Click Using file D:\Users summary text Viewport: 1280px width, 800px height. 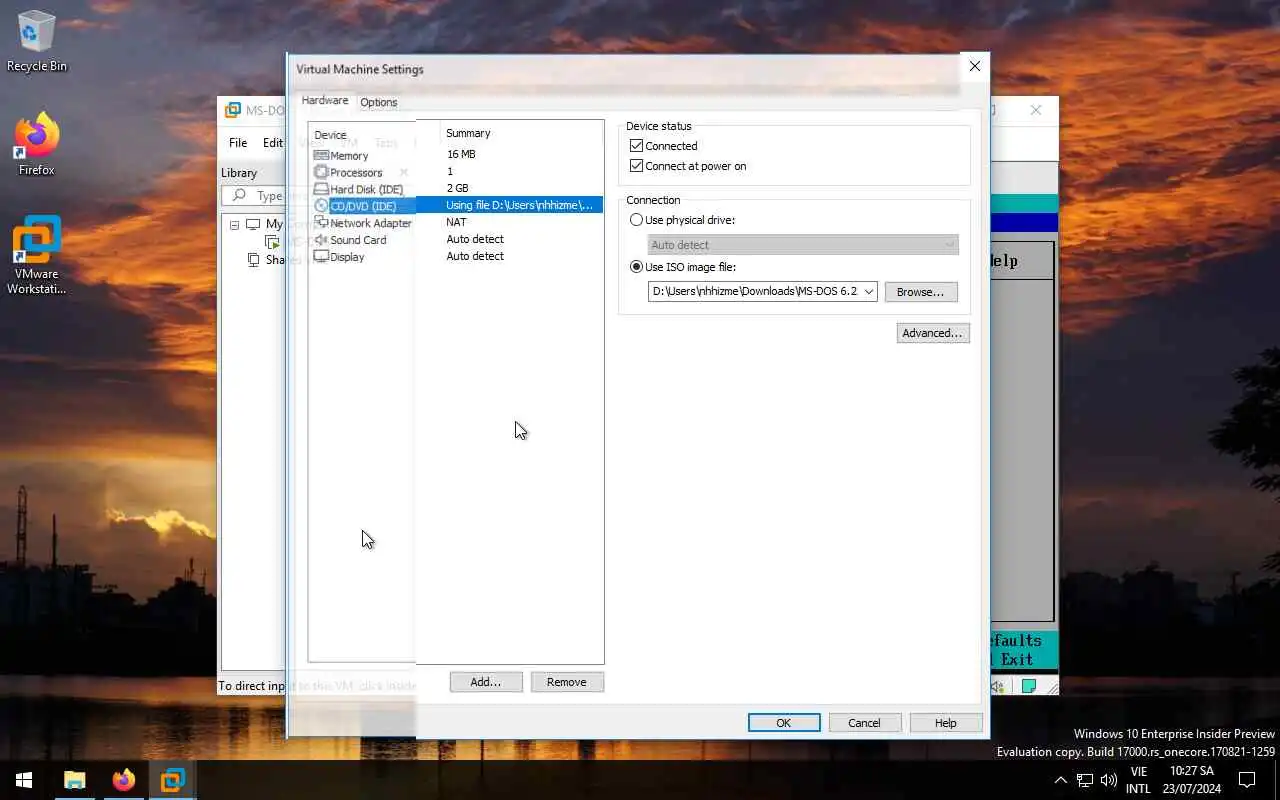click(x=519, y=205)
